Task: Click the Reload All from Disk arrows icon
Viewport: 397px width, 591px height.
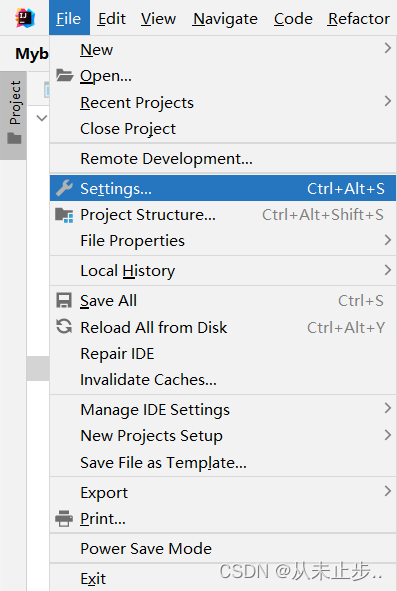Action: tap(64, 326)
